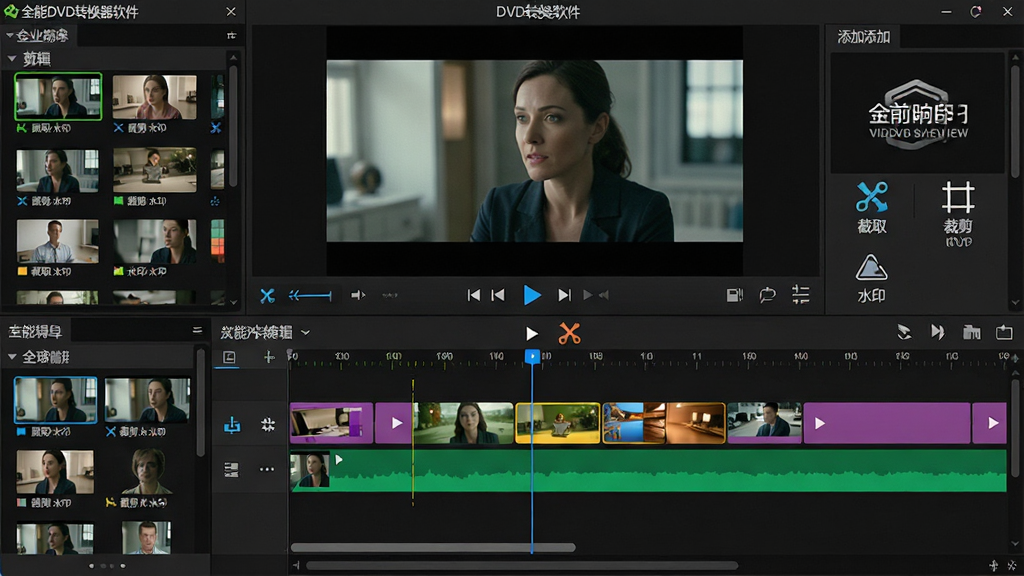The height and width of the screenshot is (576, 1024).
Task: Skip to next frame in preview
Action: click(564, 295)
